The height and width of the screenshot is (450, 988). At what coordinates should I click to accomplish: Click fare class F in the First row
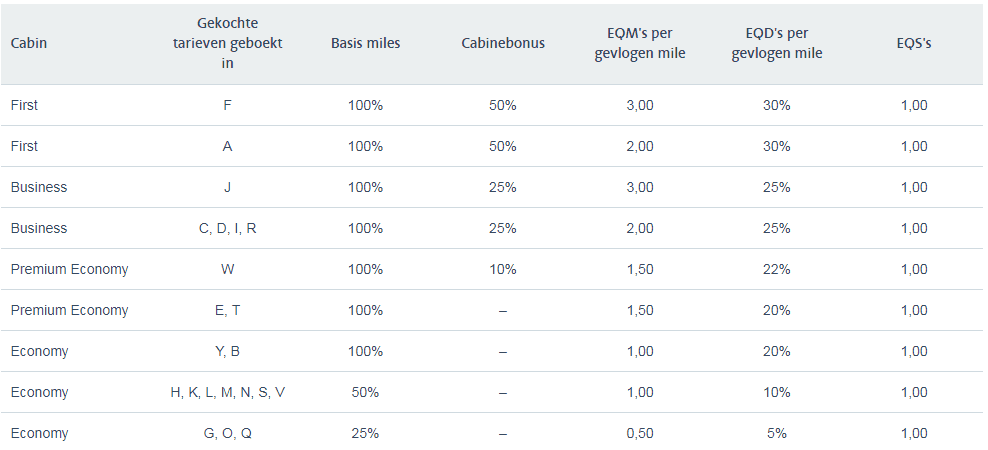tap(228, 105)
